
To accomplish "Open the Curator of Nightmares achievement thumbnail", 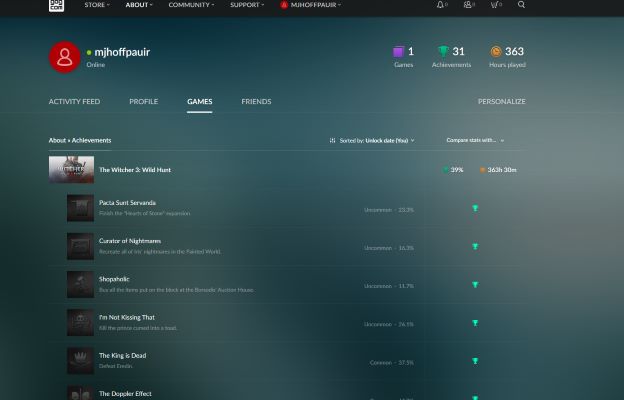I will pyautogui.click(x=80, y=246).
